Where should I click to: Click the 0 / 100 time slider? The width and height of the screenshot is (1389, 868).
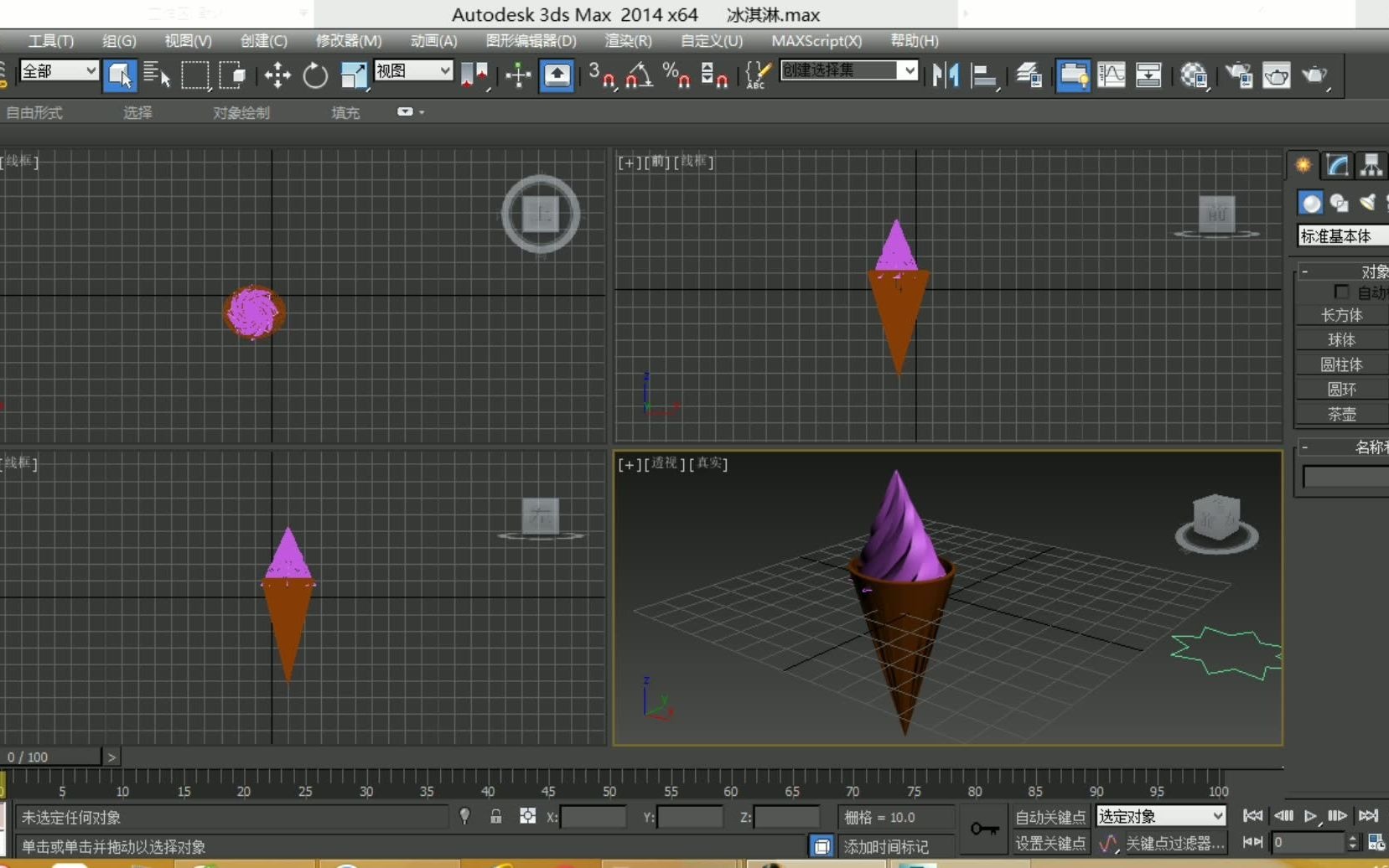[50, 757]
